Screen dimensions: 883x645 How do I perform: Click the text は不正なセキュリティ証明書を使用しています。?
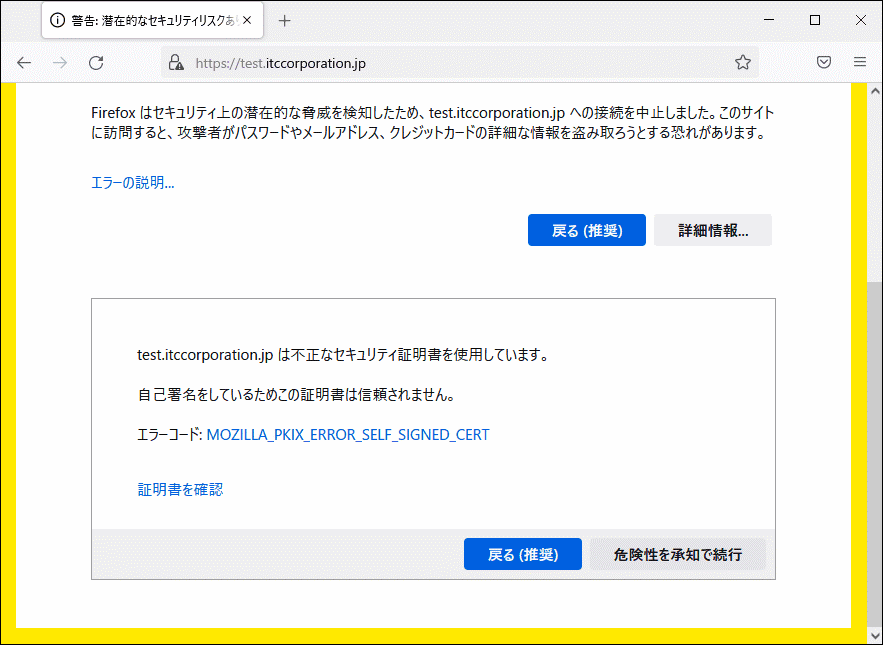coord(413,355)
